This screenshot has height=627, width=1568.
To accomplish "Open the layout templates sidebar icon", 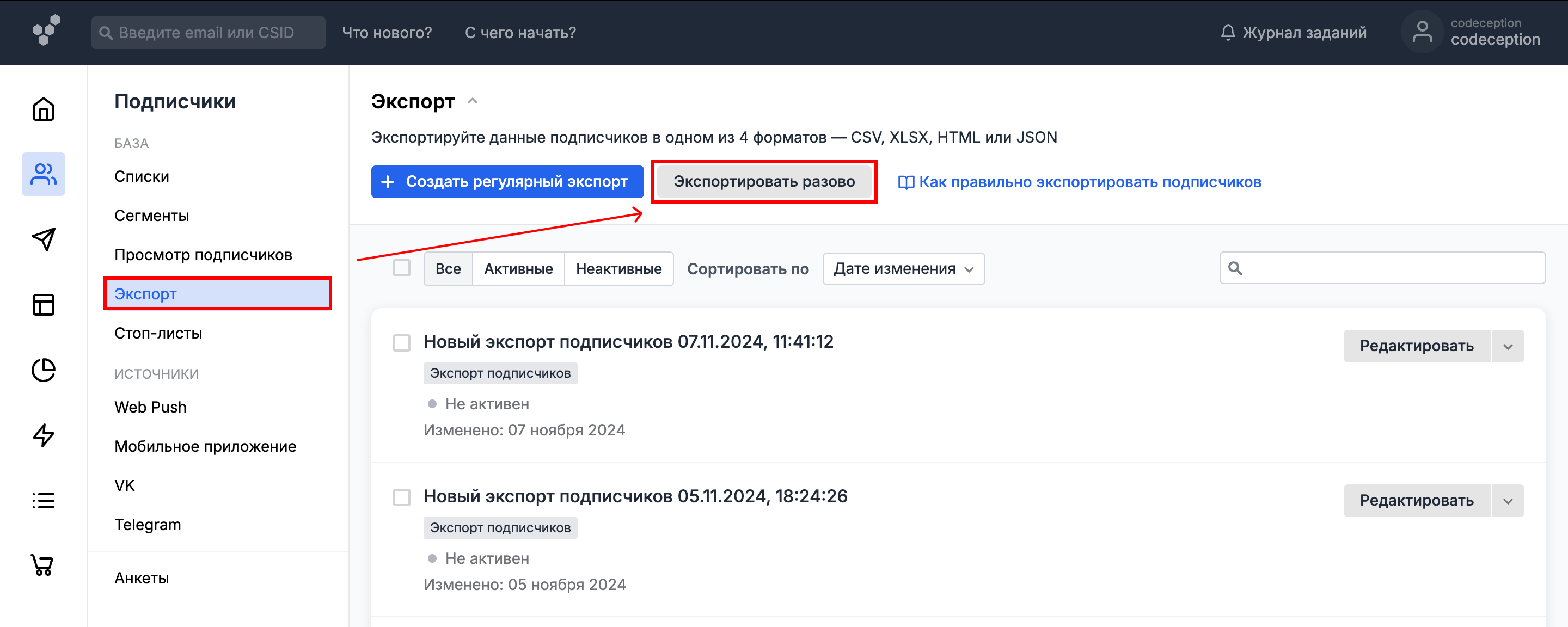I will pyautogui.click(x=43, y=304).
